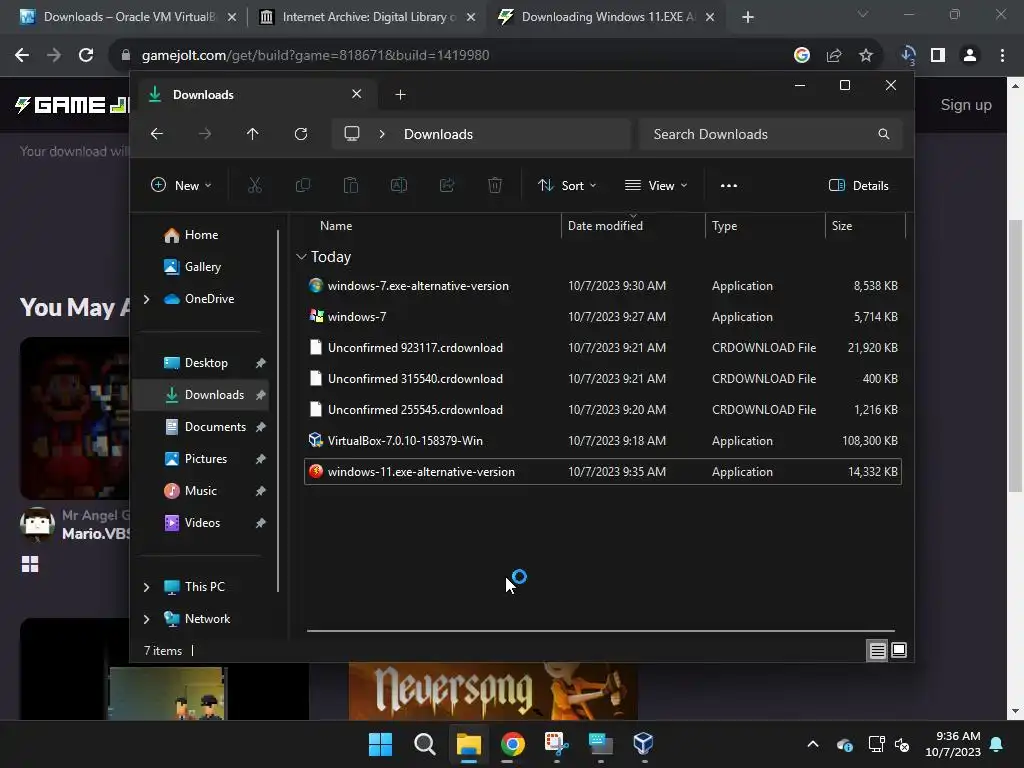This screenshot has height=768, width=1024.
Task: Click Sign up link on Game Jolt
Action: point(966,105)
